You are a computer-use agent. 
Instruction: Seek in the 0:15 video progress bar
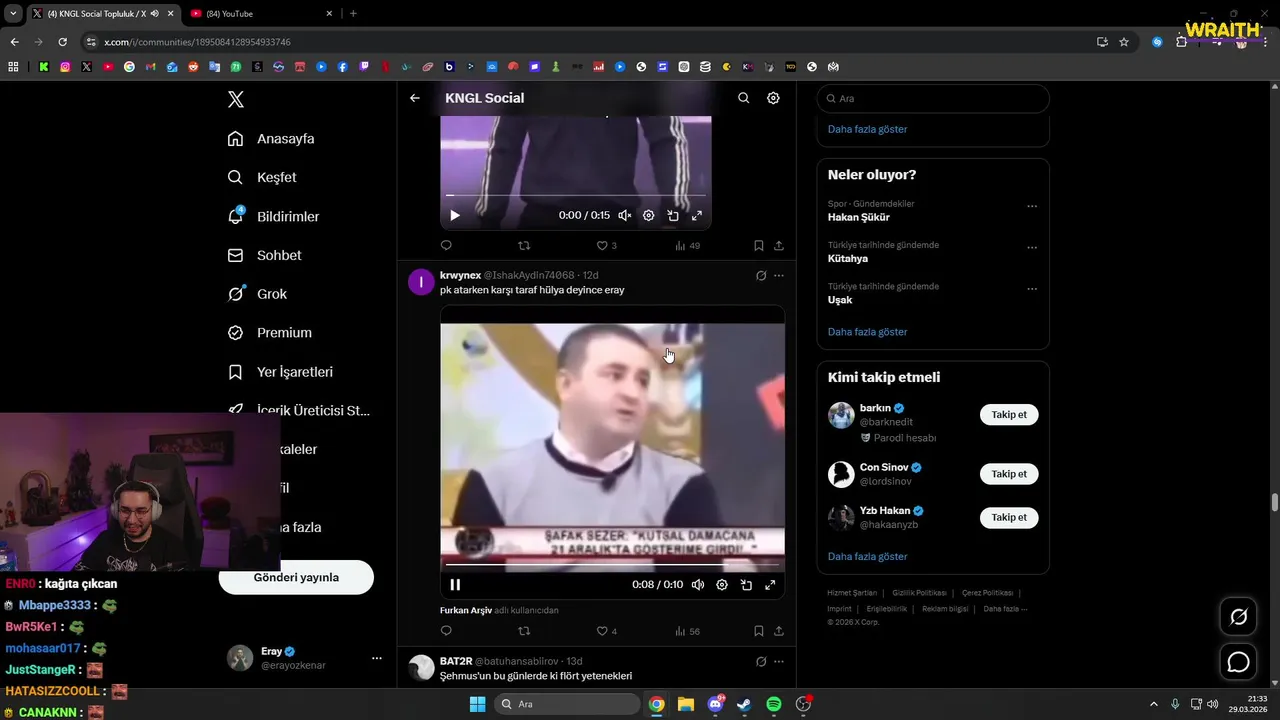[576, 195]
